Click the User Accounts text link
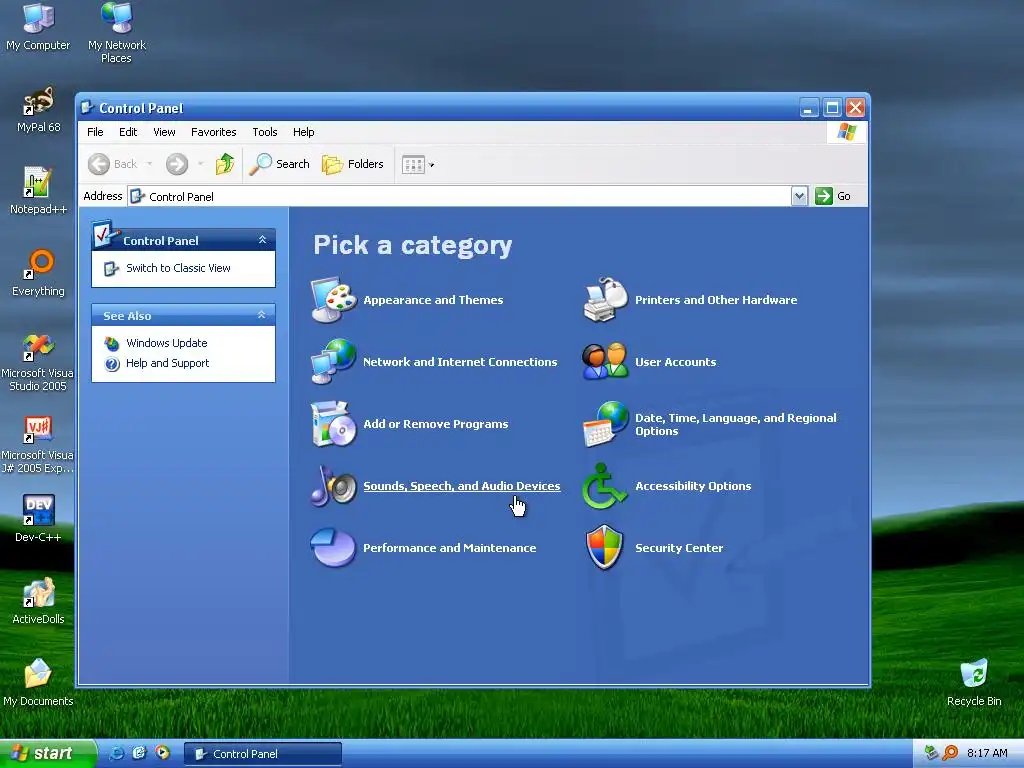This screenshot has height=768, width=1024. tap(675, 362)
